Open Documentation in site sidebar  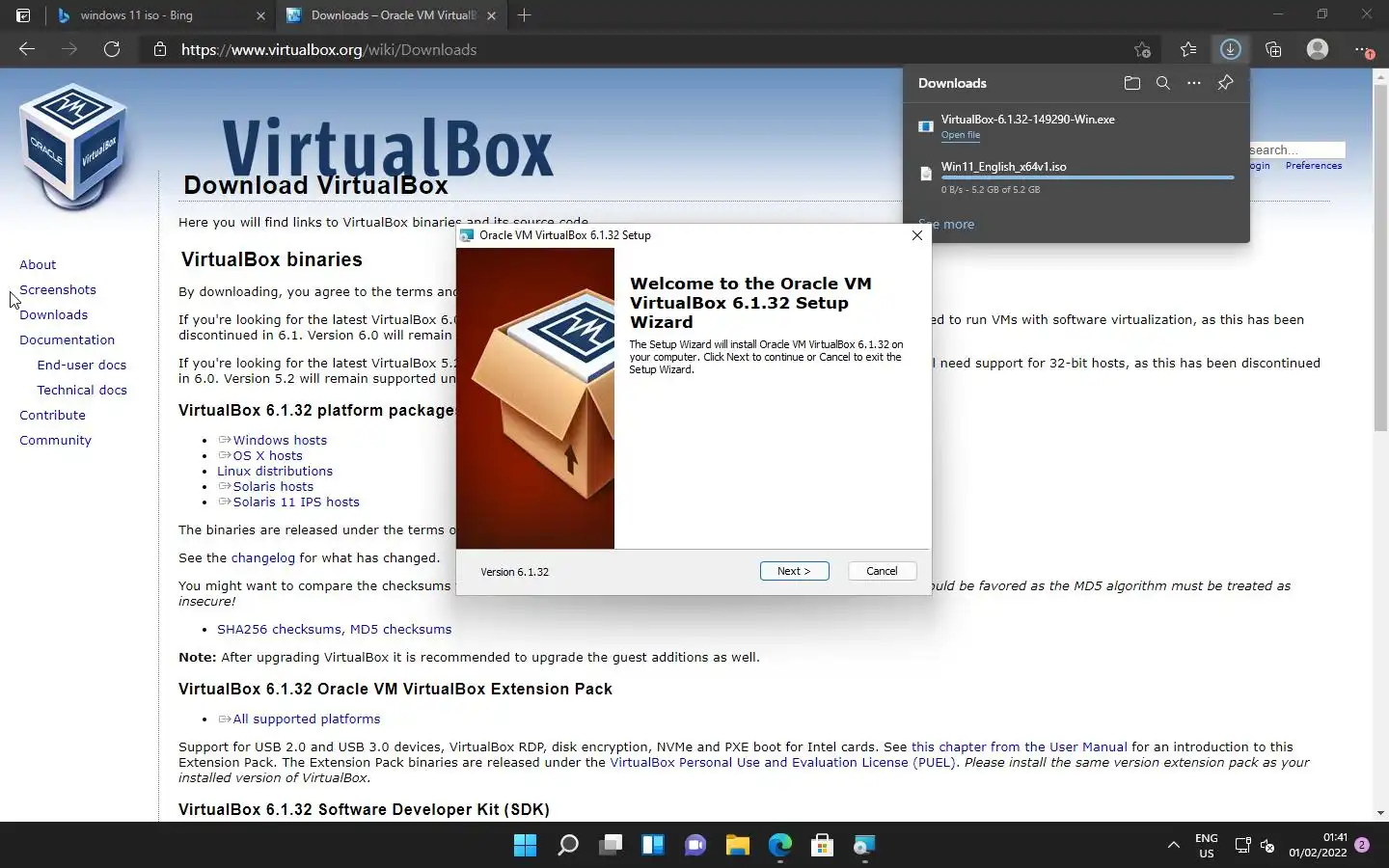pyautogui.click(x=67, y=339)
